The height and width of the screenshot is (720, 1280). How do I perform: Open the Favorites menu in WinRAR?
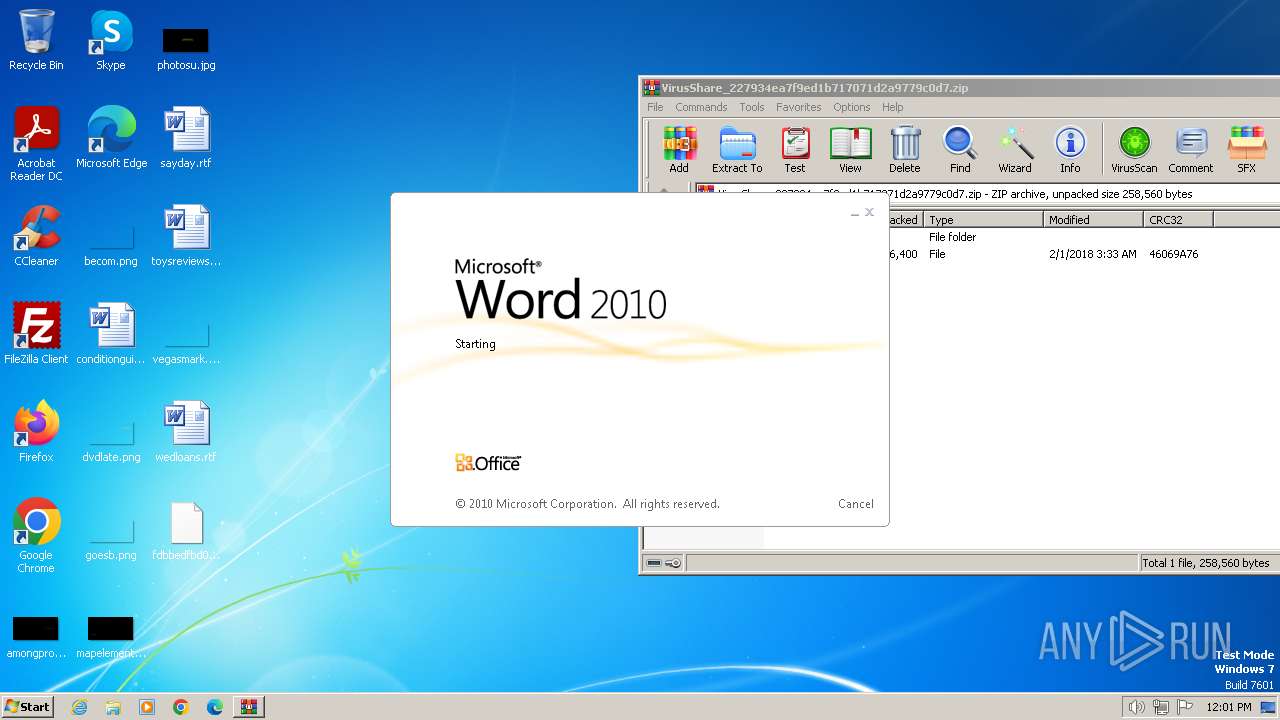[x=798, y=107]
